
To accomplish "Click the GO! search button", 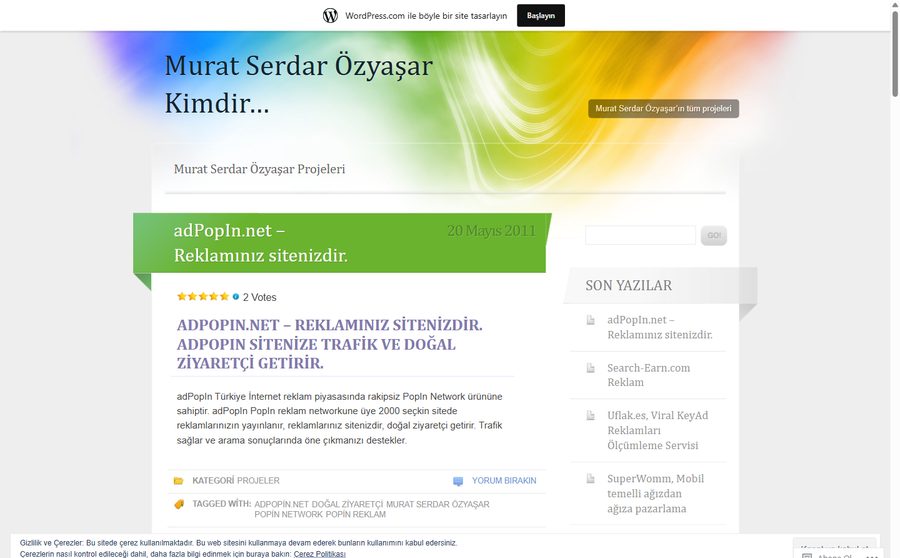I will [713, 235].
